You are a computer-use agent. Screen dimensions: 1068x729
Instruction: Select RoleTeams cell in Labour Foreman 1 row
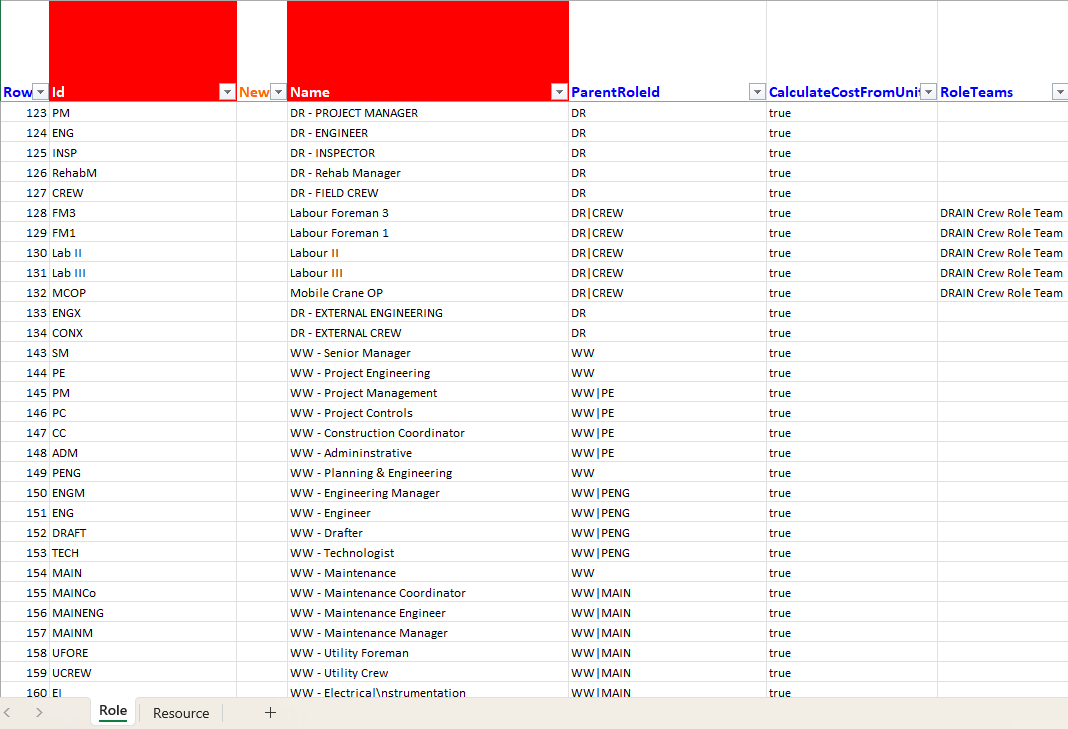(x=1001, y=233)
